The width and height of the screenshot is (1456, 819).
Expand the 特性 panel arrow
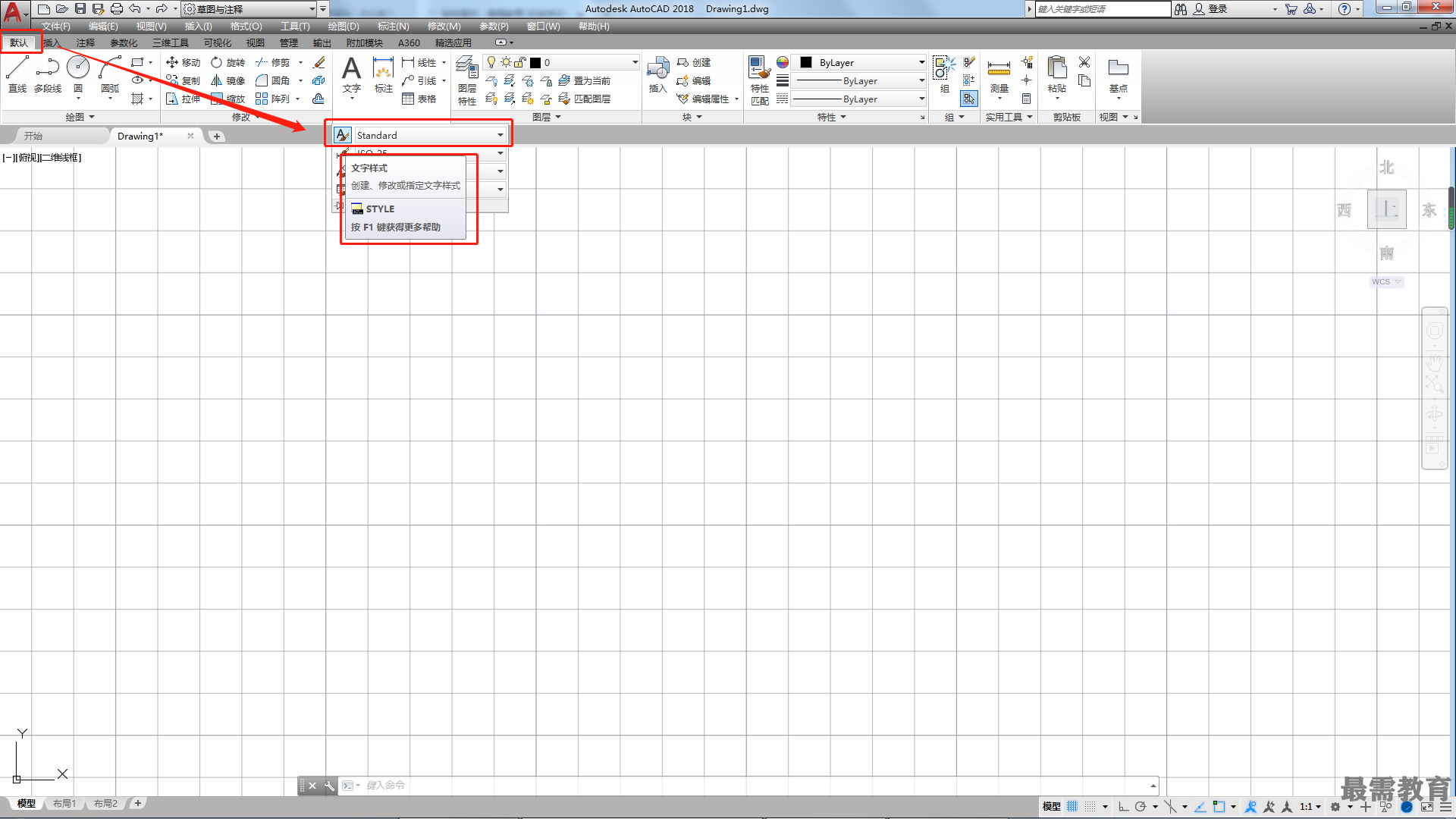click(843, 117)
